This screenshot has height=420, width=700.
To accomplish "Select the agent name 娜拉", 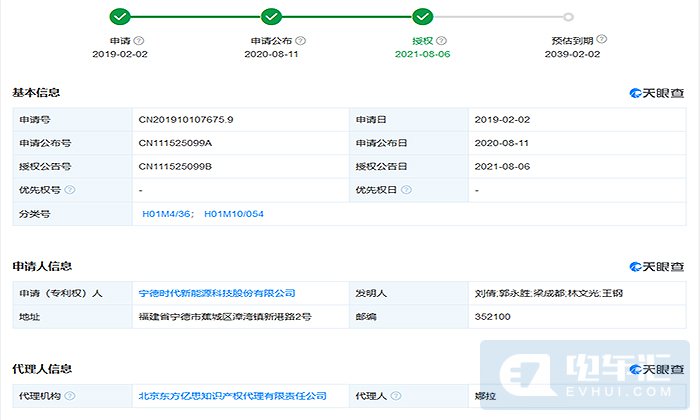I will coord(485,396).
